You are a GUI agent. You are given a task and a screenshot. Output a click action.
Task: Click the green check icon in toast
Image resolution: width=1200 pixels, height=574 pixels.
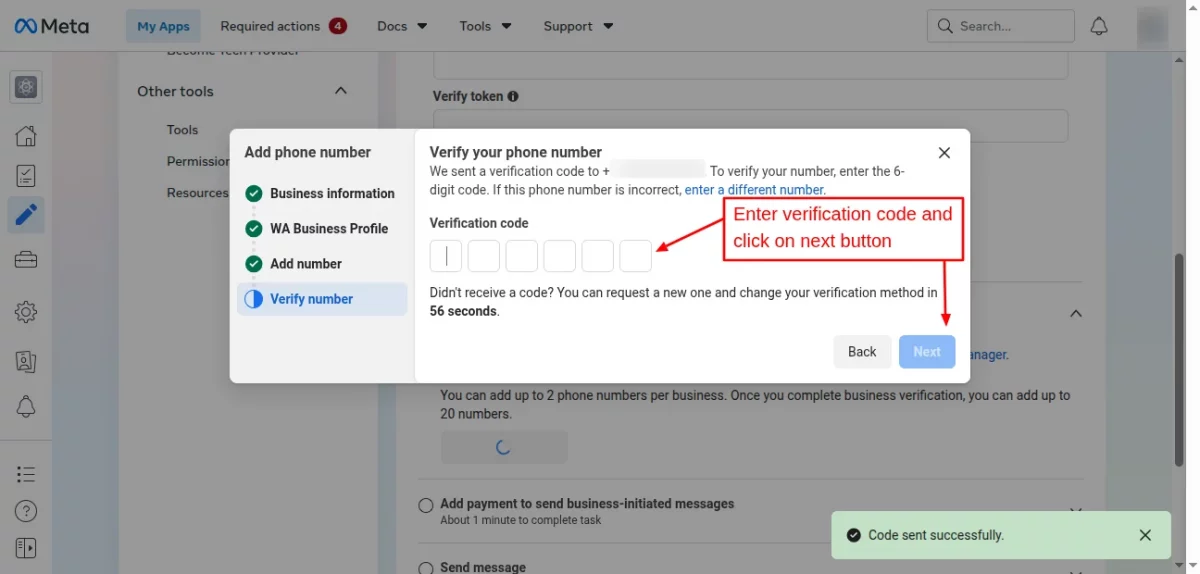tap(853, 535)
